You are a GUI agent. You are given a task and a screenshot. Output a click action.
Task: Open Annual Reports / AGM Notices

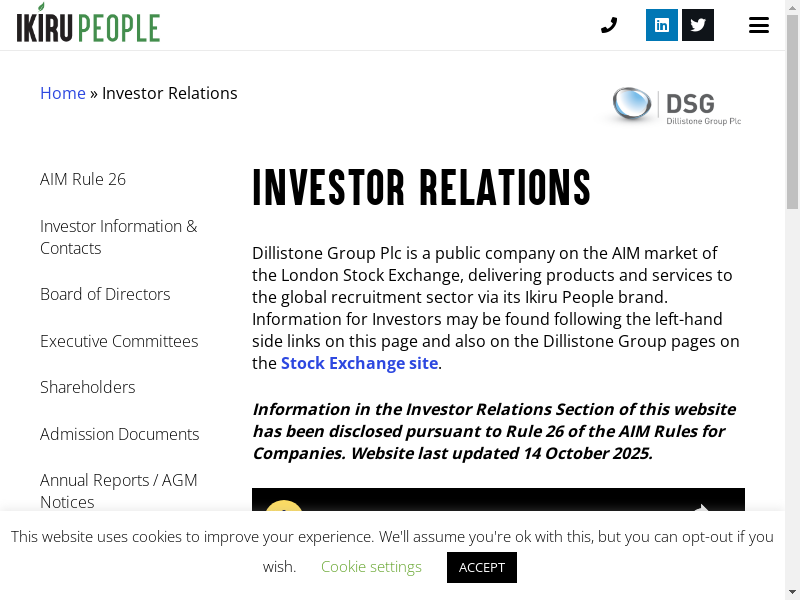click(x=118, y=491)
